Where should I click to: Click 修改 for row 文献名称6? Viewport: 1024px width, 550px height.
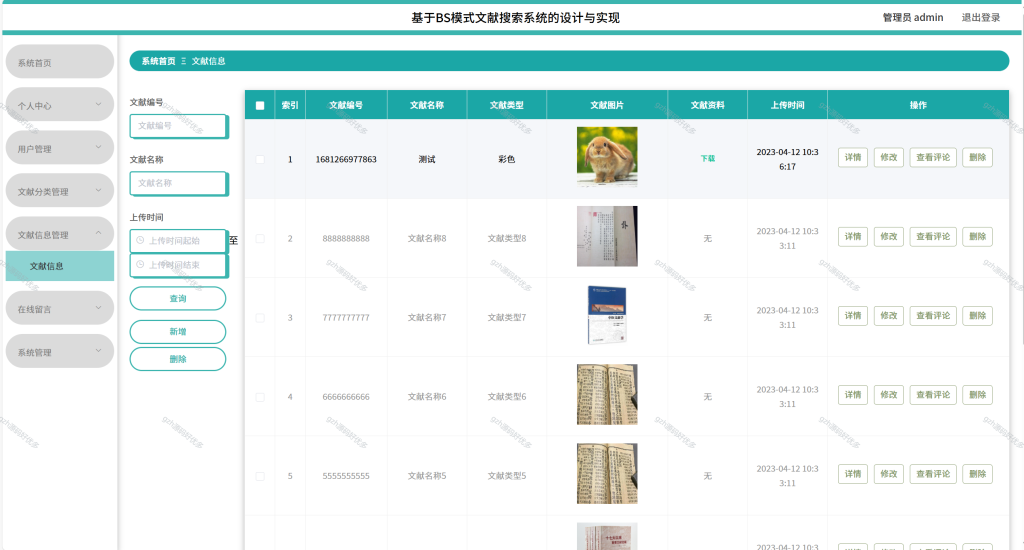coord(889,395)
